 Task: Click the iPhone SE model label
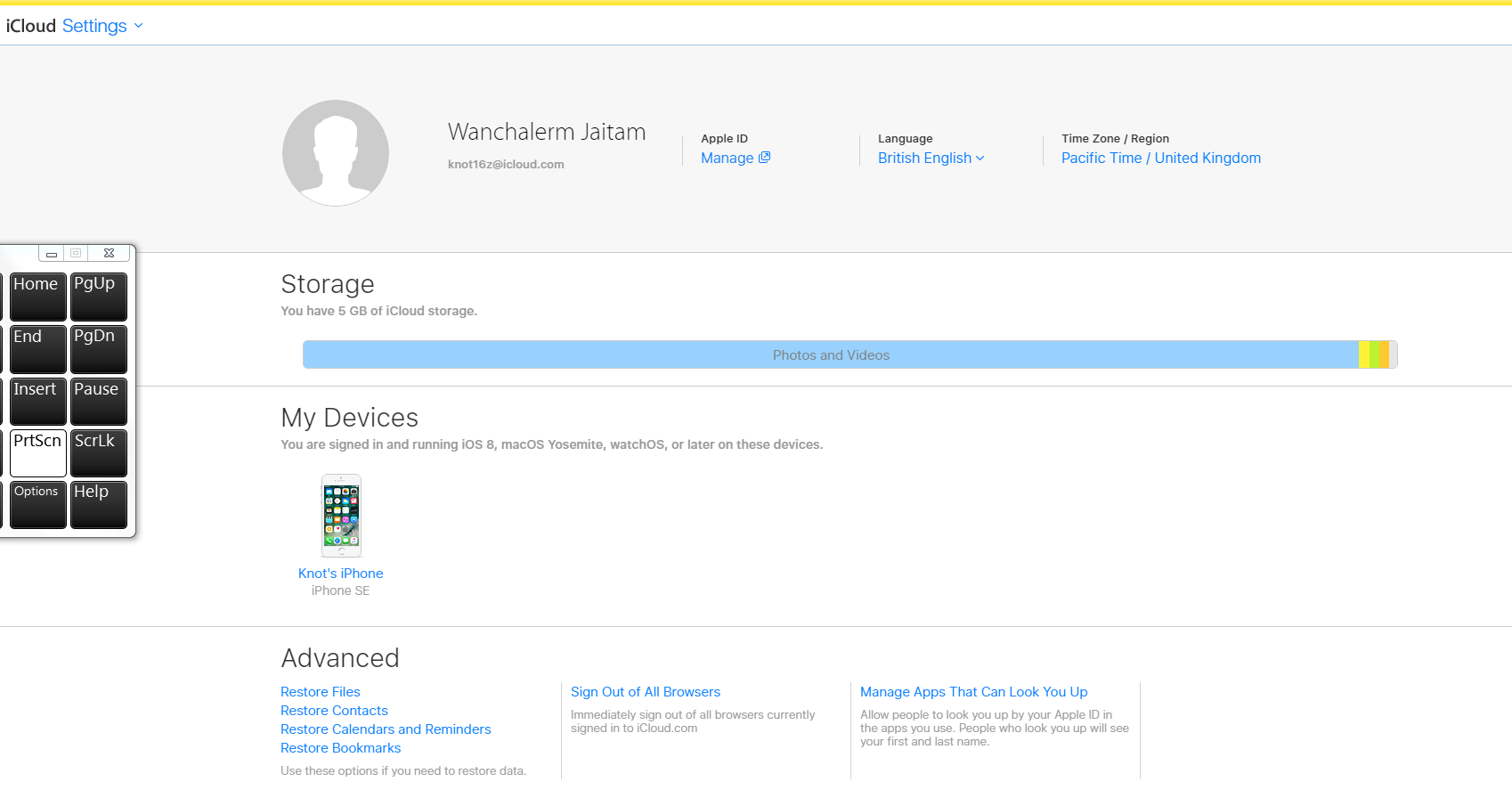point(340,590)
